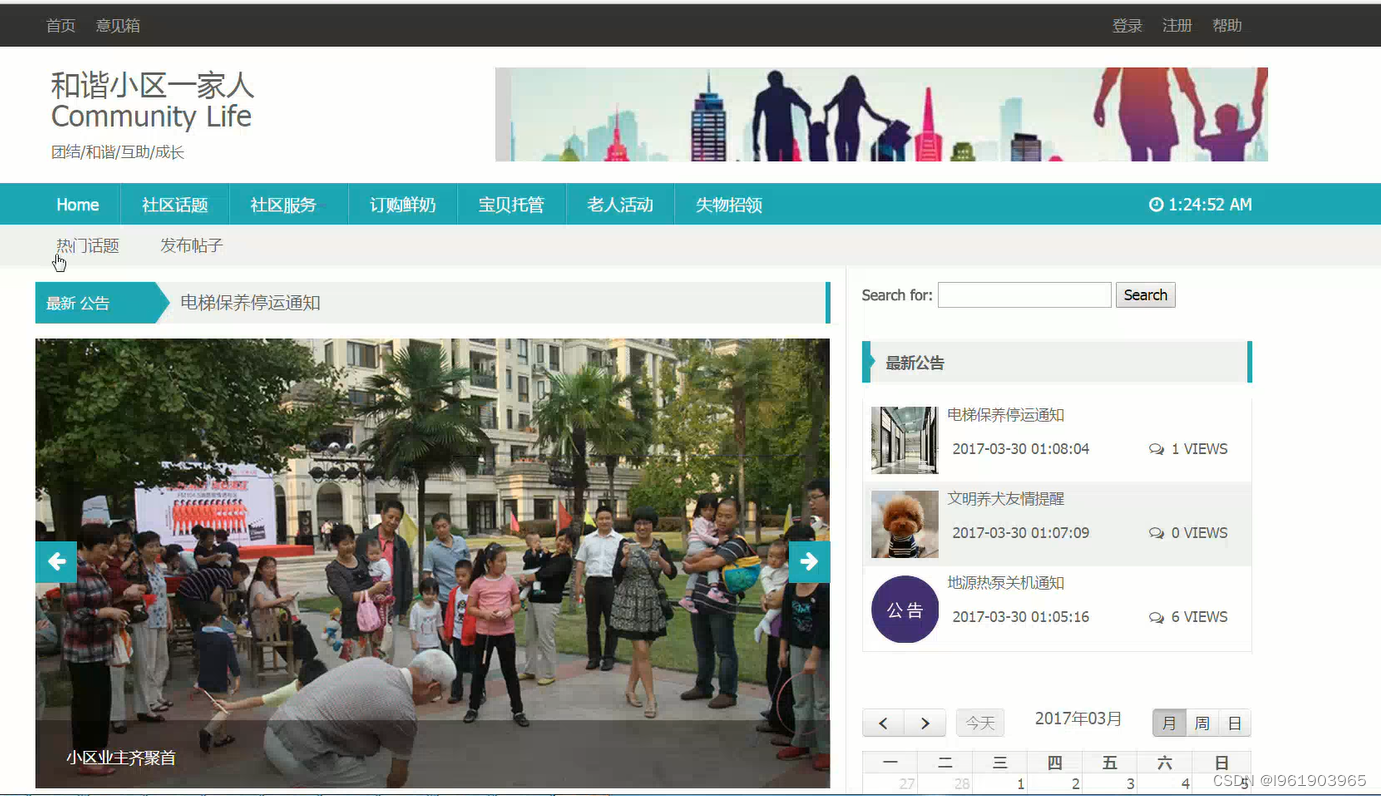Open notice 地源热泵关机通知
Image resolution: width=1381 pixels, height=796 pixels.
(1006, 583)
